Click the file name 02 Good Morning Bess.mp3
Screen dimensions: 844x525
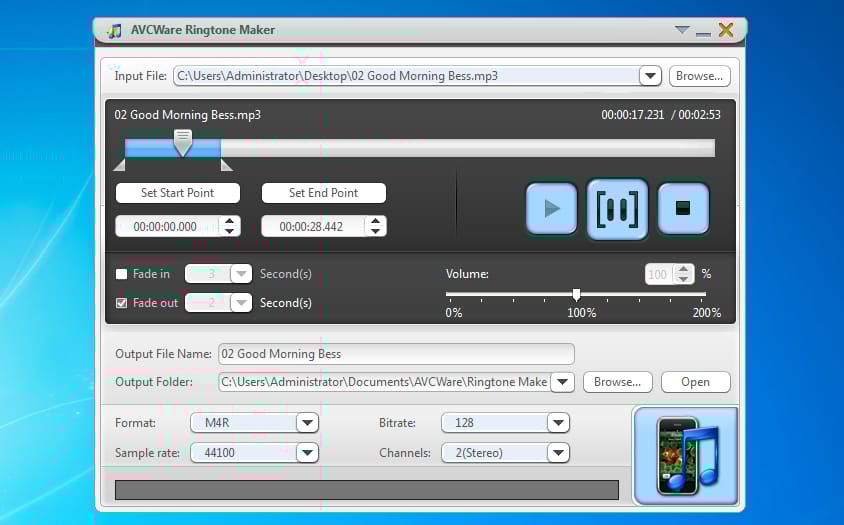(187, 115)
